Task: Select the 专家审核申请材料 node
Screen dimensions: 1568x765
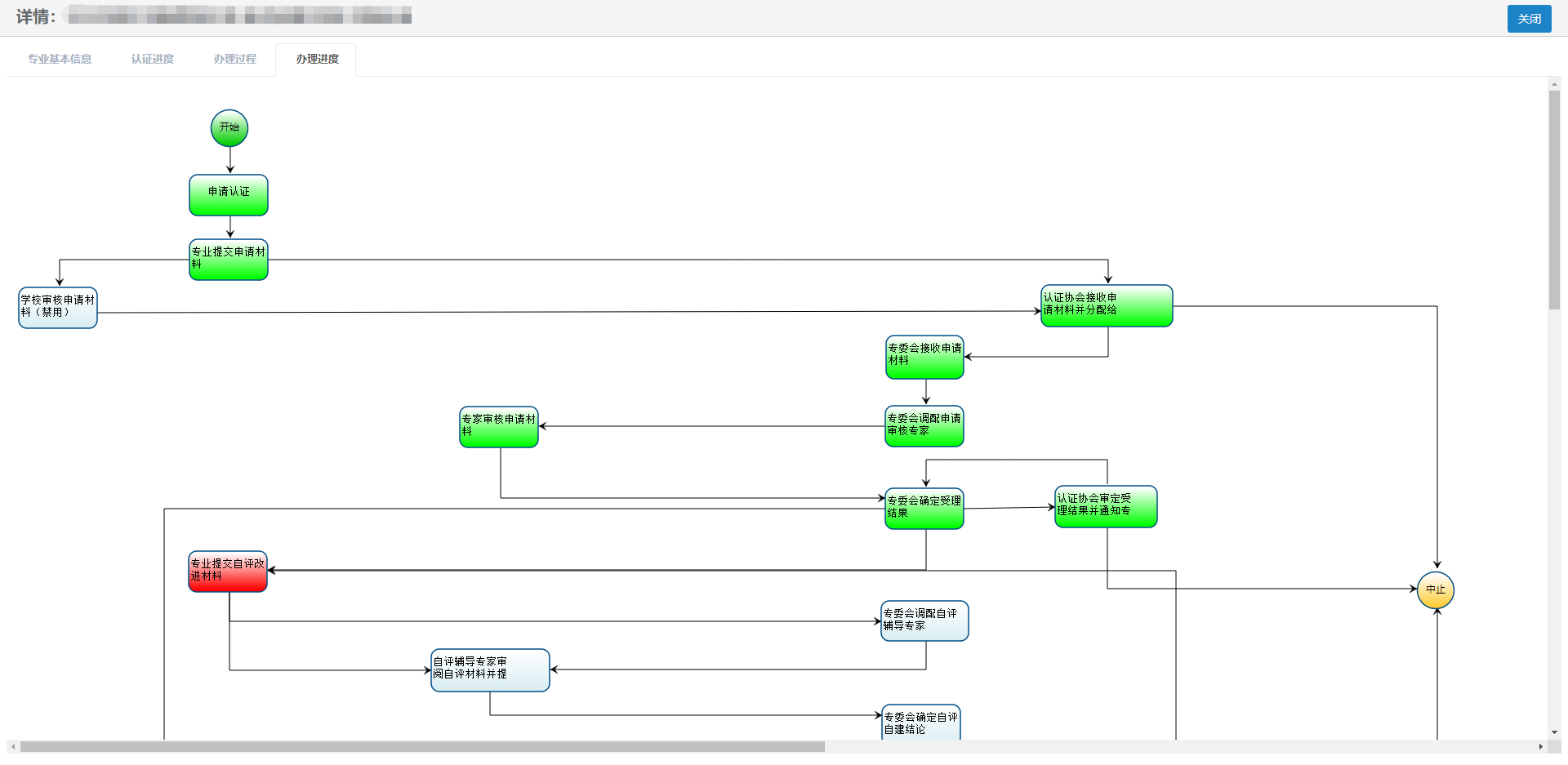Action: click(x=499, y=427)
